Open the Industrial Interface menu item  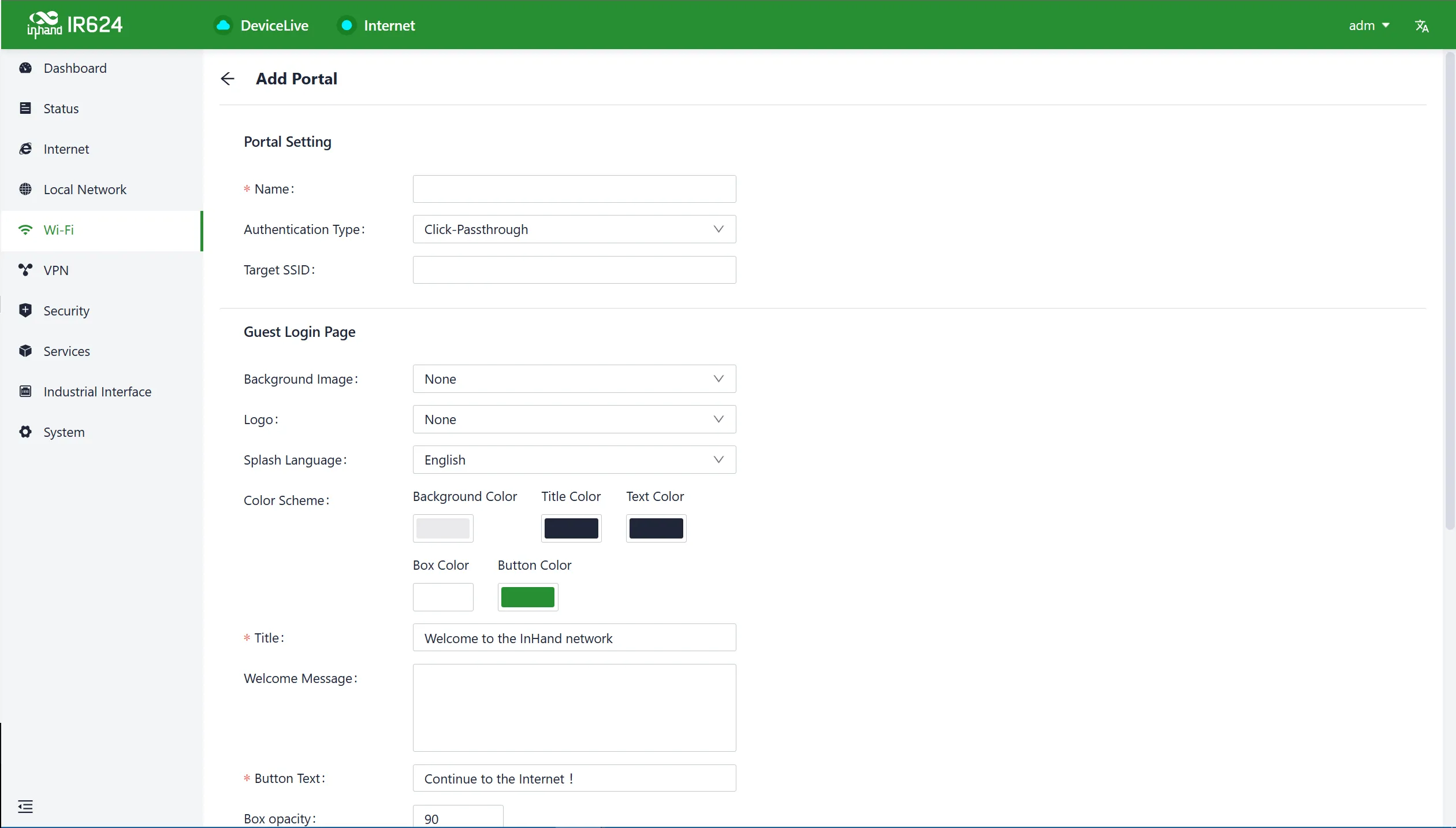coord(102,392)
